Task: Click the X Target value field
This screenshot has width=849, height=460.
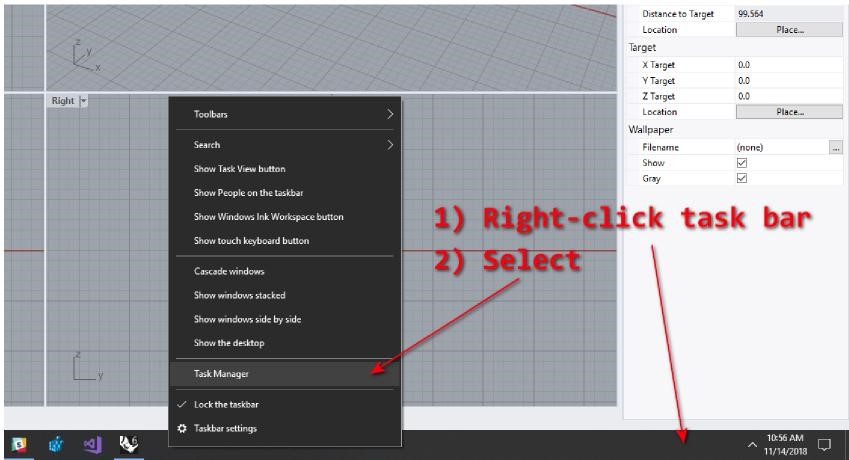Action: [789, 64]
